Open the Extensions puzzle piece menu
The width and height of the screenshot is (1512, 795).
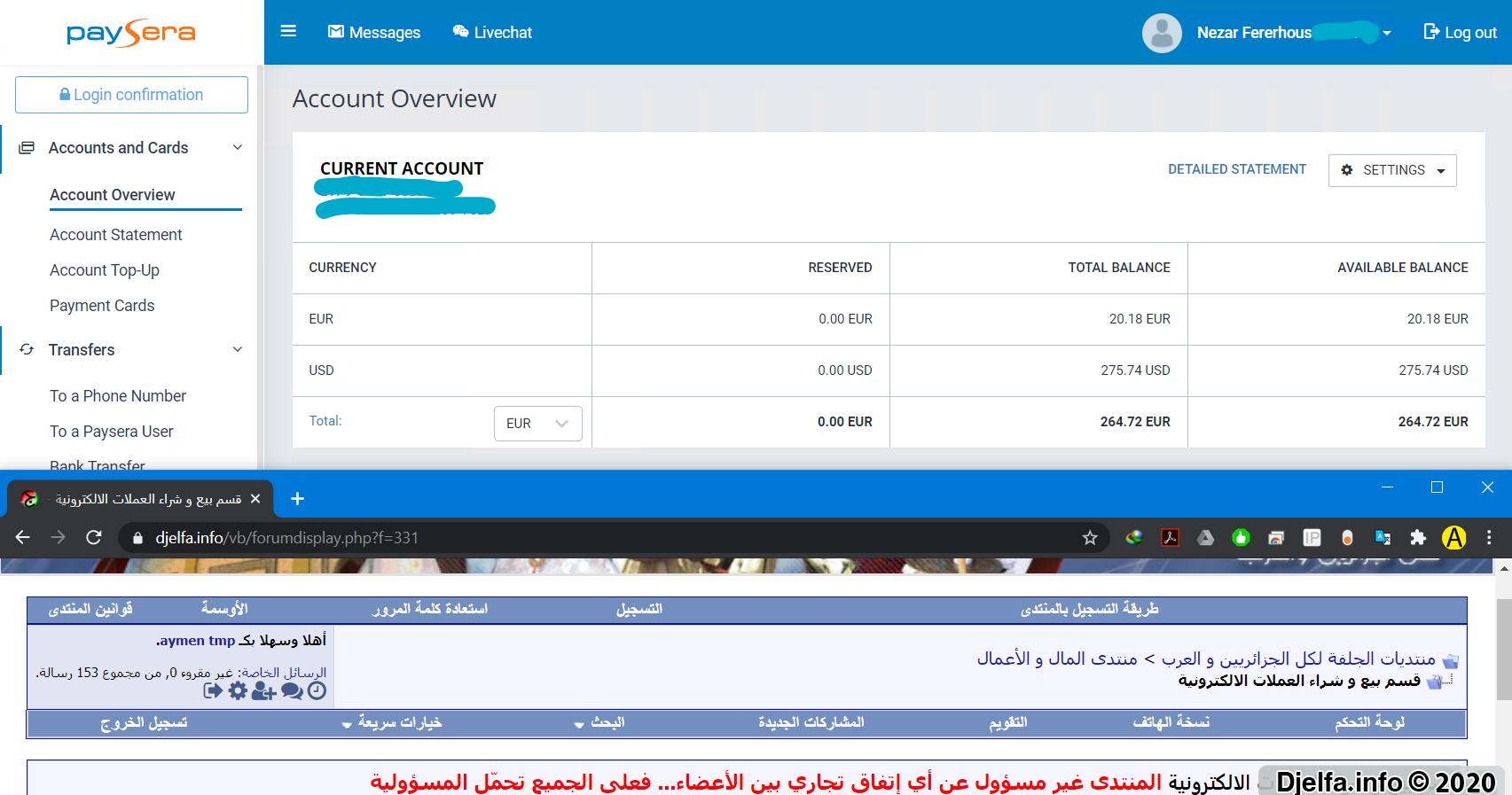(1418, 537)
